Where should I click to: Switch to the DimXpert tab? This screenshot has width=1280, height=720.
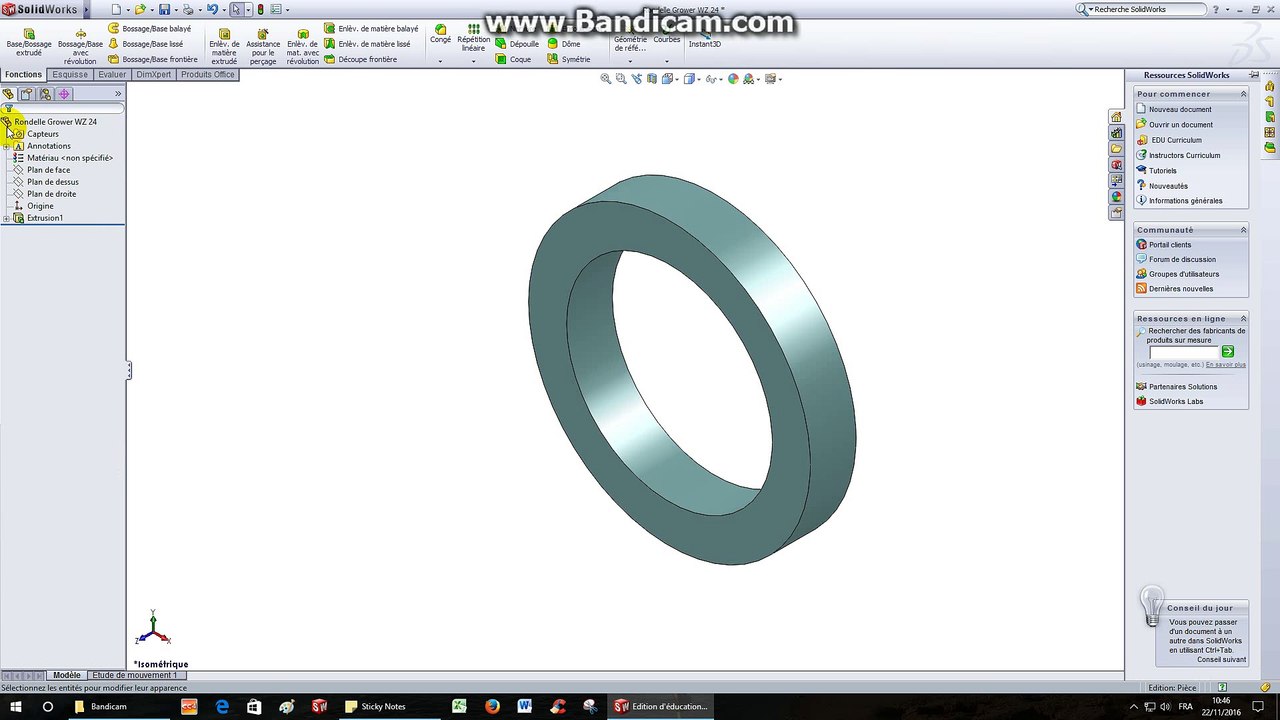[x=153, y=75]
